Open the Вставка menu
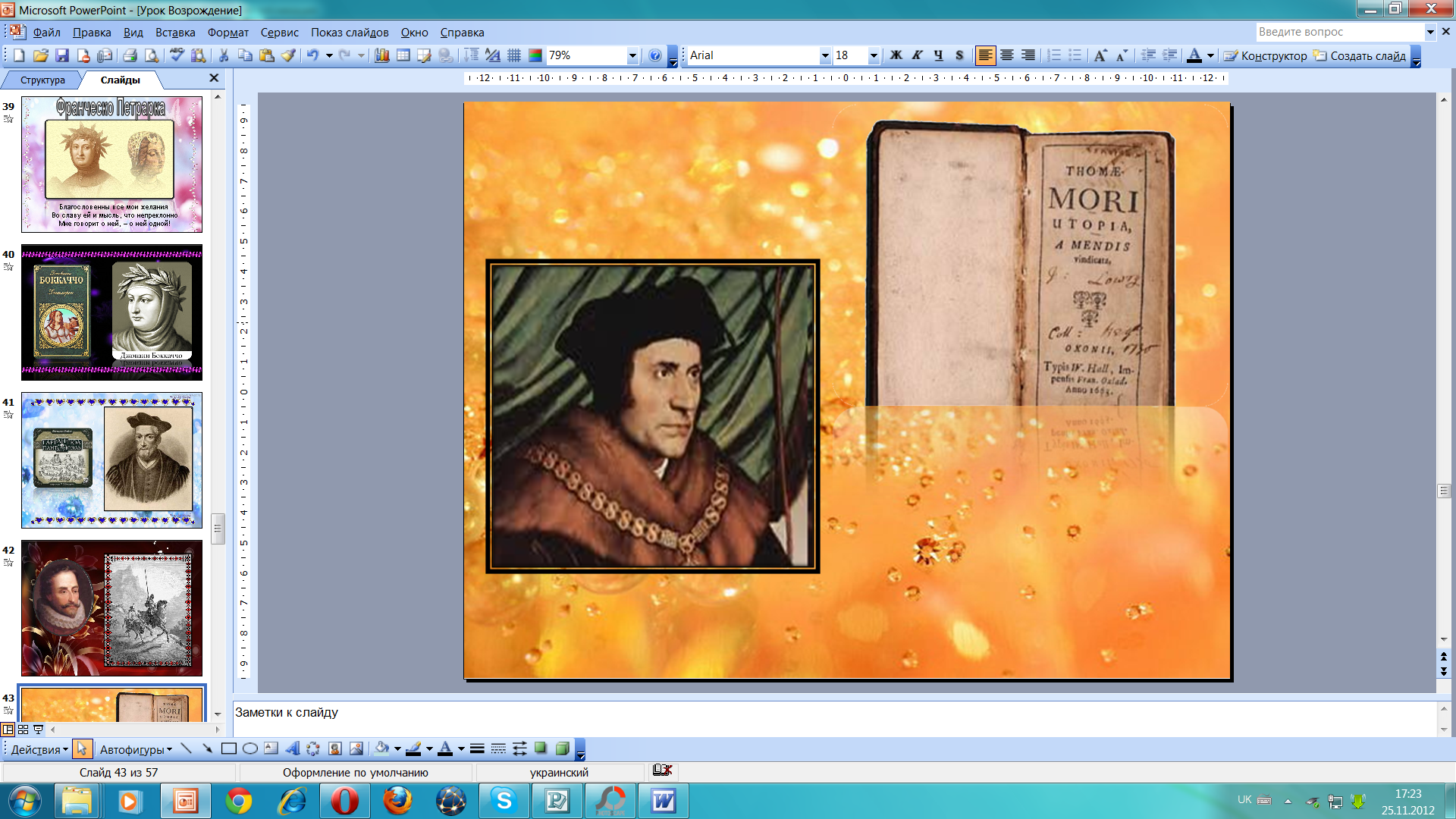This screenshot has height=819, width=1456. pyautogui.click(x=175, y=33)
